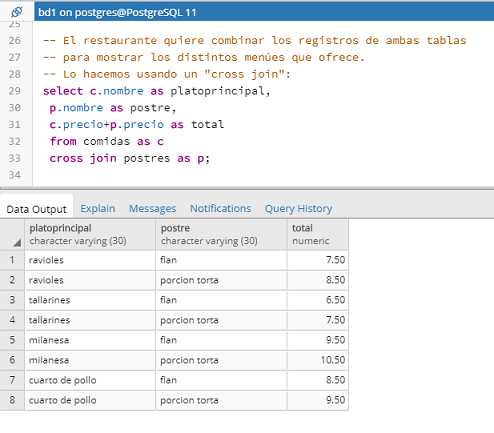Select the platoprincipal column header

(90, 234)
